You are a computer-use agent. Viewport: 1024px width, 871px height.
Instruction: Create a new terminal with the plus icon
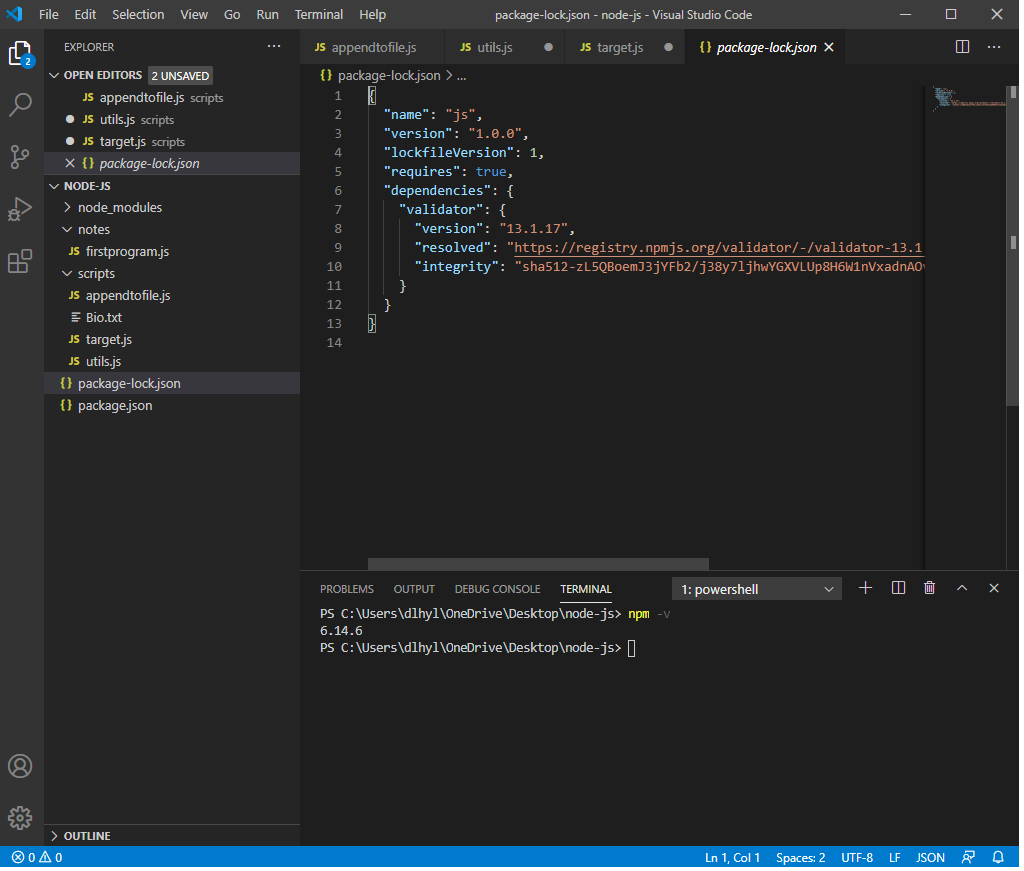point(865,588)
